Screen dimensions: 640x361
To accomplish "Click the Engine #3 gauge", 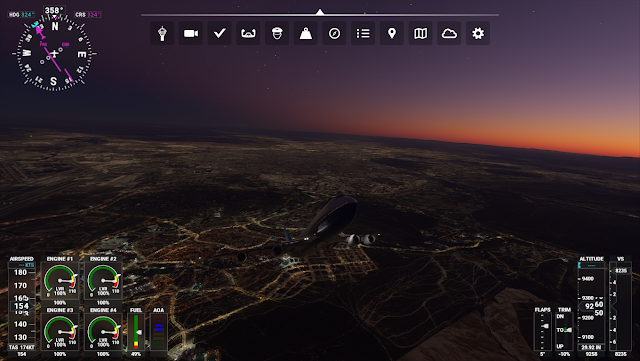I will click(60, 332).
